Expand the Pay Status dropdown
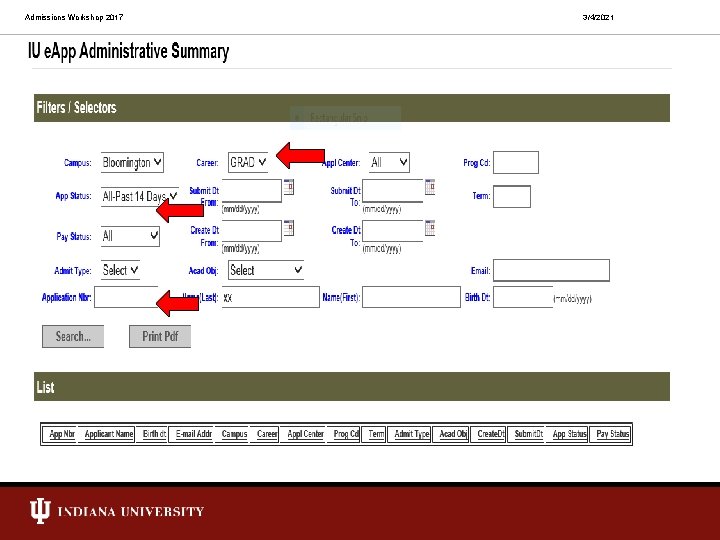 click(x=130, y=236)
